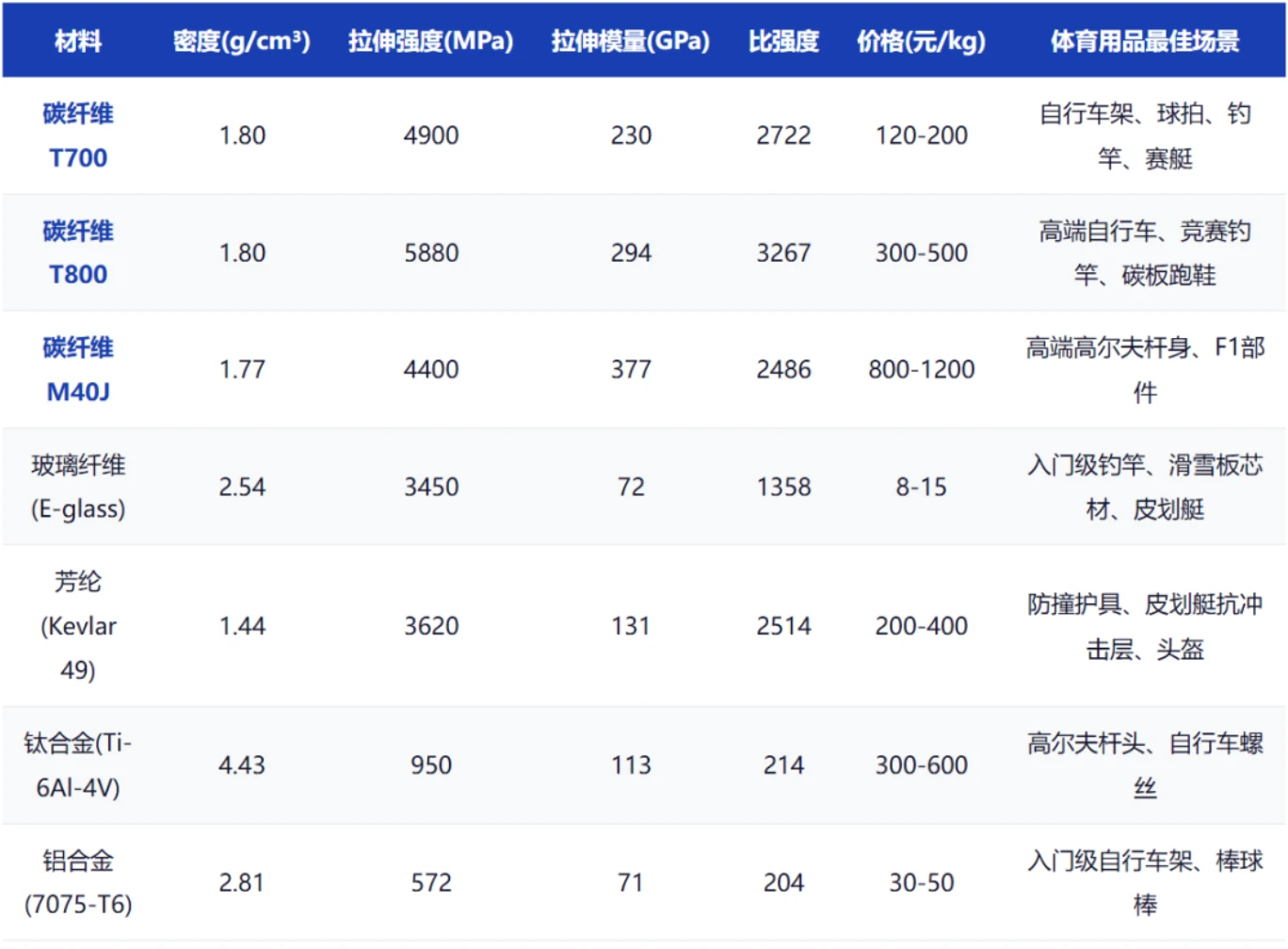1288x949 pixels.
Task: Select the 密度(g/cm³) column header
Action: coord(242,40)
